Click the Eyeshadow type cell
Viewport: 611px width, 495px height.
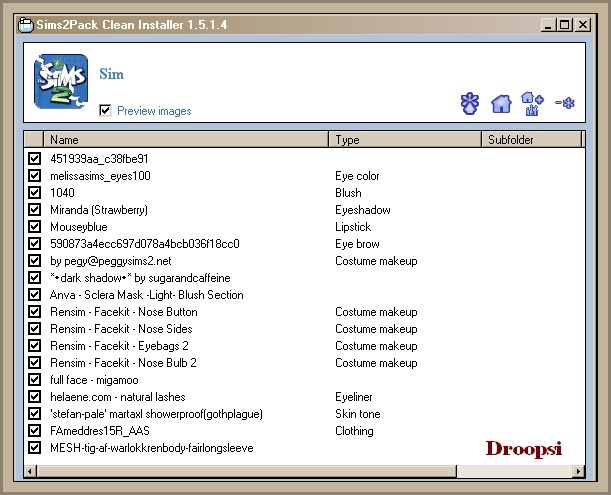coord(363,210)
